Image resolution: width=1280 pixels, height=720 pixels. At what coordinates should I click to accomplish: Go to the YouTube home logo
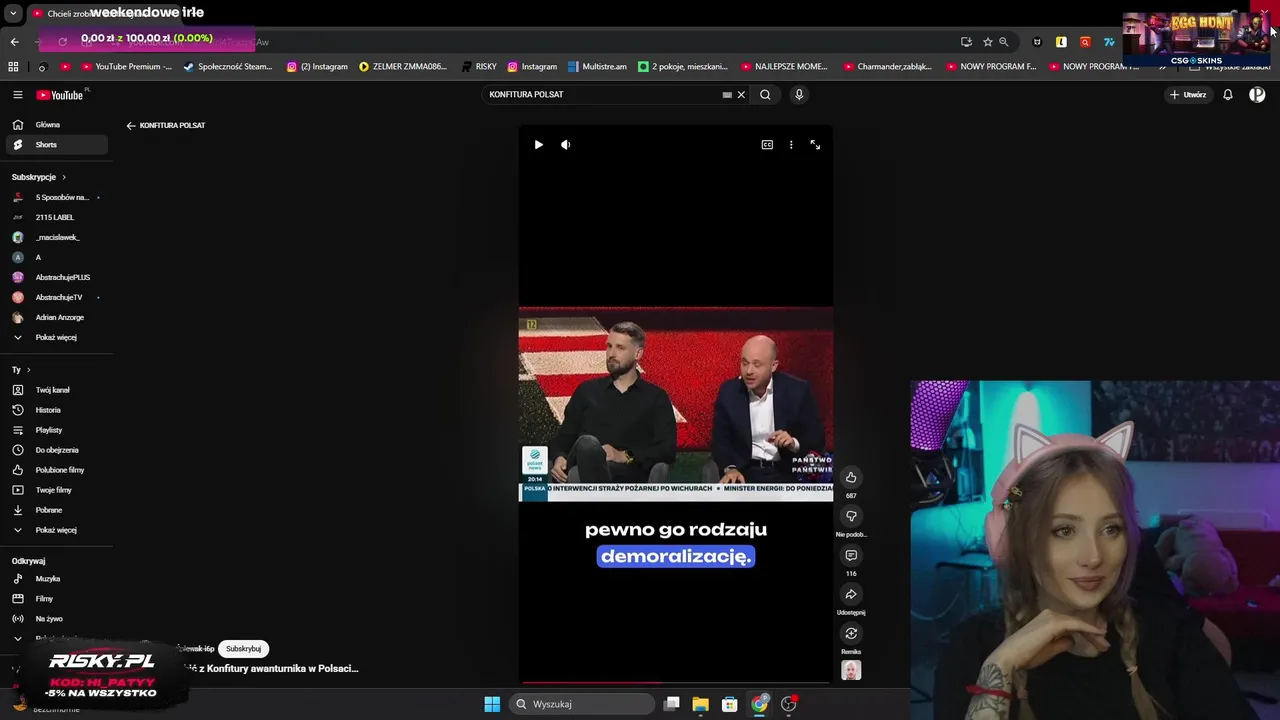60,95
